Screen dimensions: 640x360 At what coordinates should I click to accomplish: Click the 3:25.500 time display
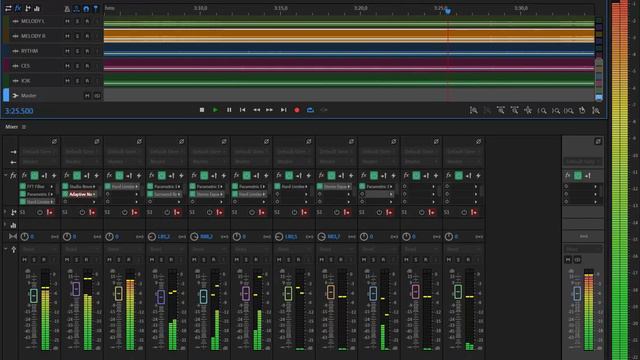click(19, 111)
